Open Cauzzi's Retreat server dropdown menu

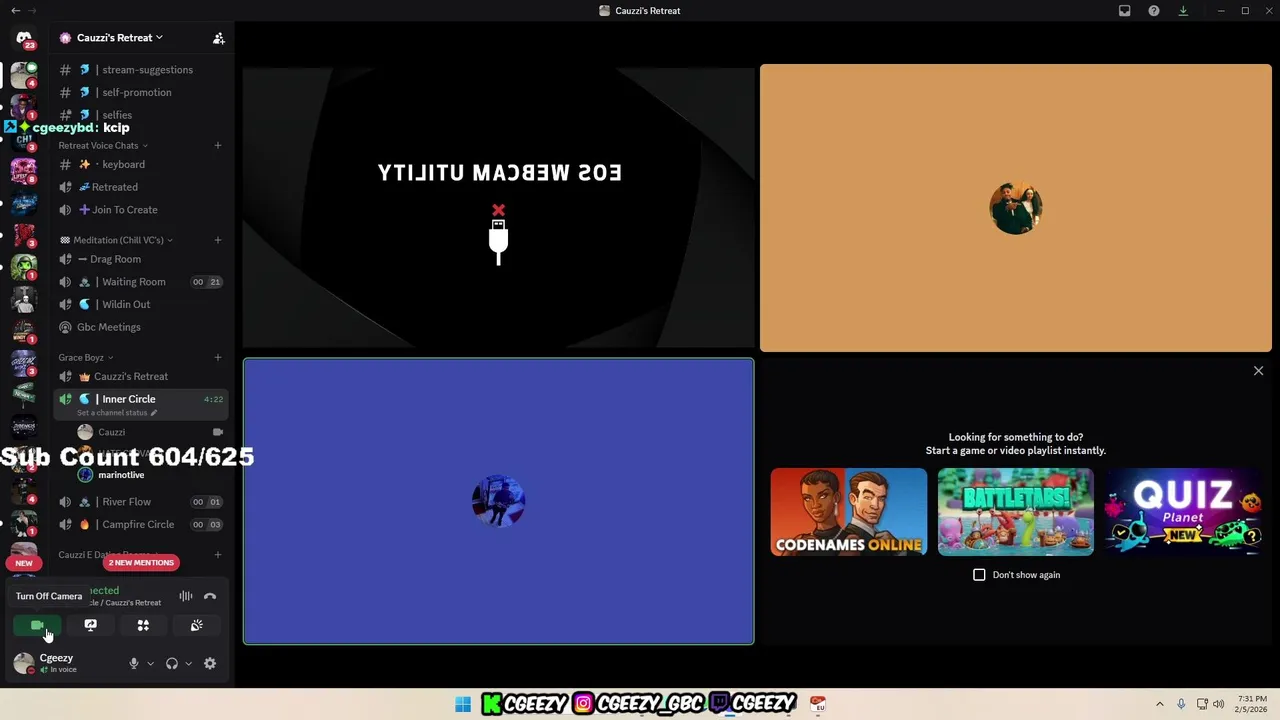[120, 38]
